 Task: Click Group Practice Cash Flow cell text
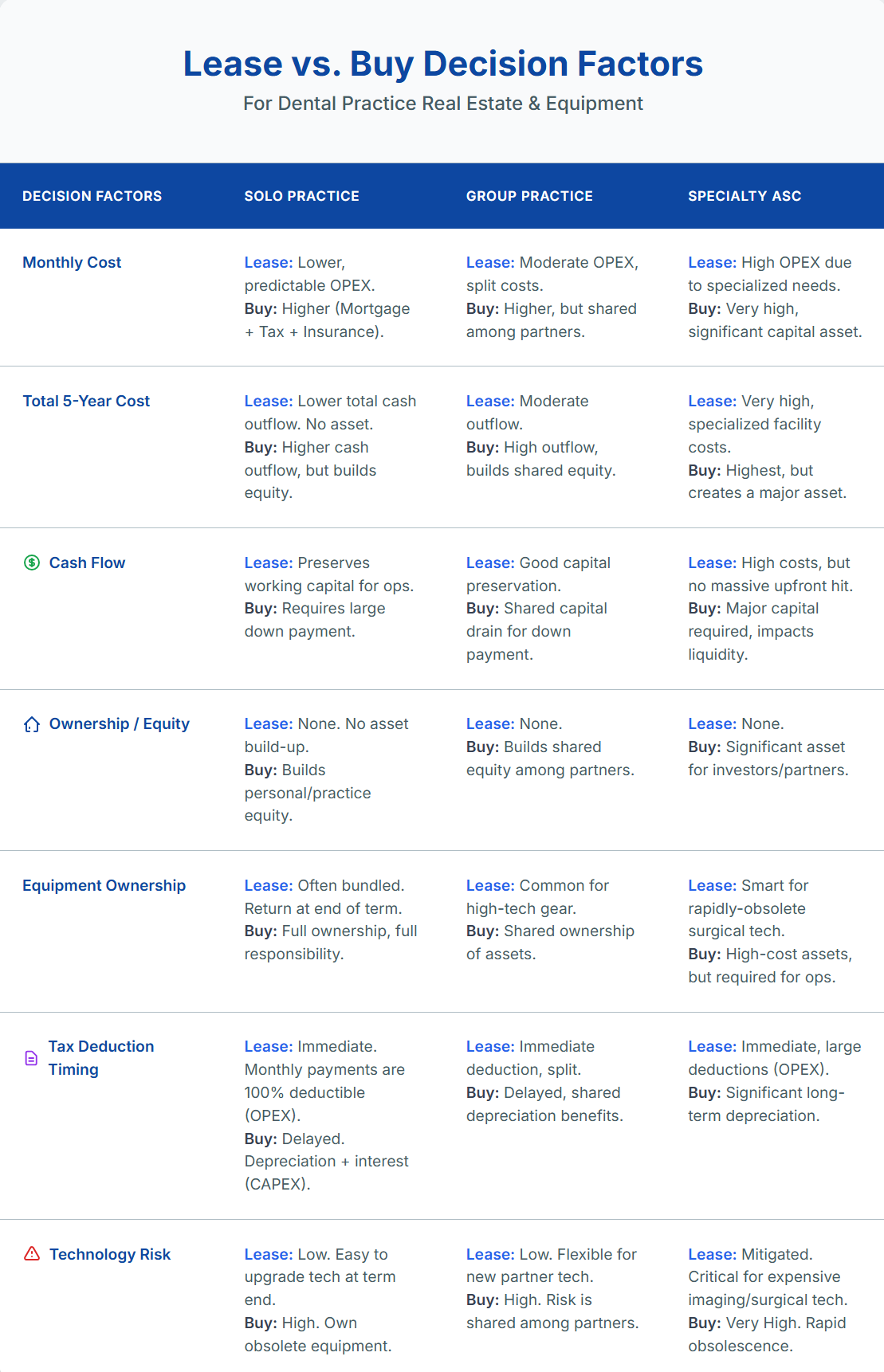[x=538, y=609]
